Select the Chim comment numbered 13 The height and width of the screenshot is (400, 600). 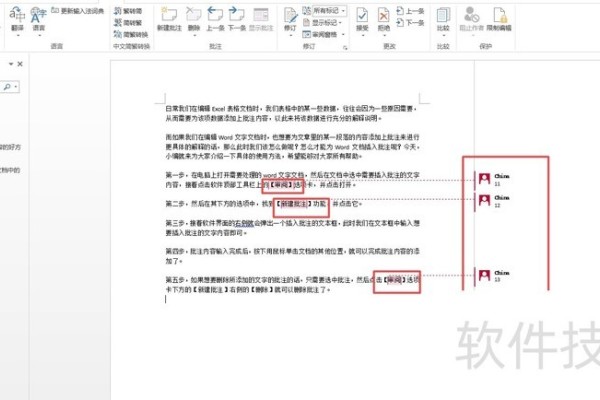pyautogui.click(x=495, y=276)
